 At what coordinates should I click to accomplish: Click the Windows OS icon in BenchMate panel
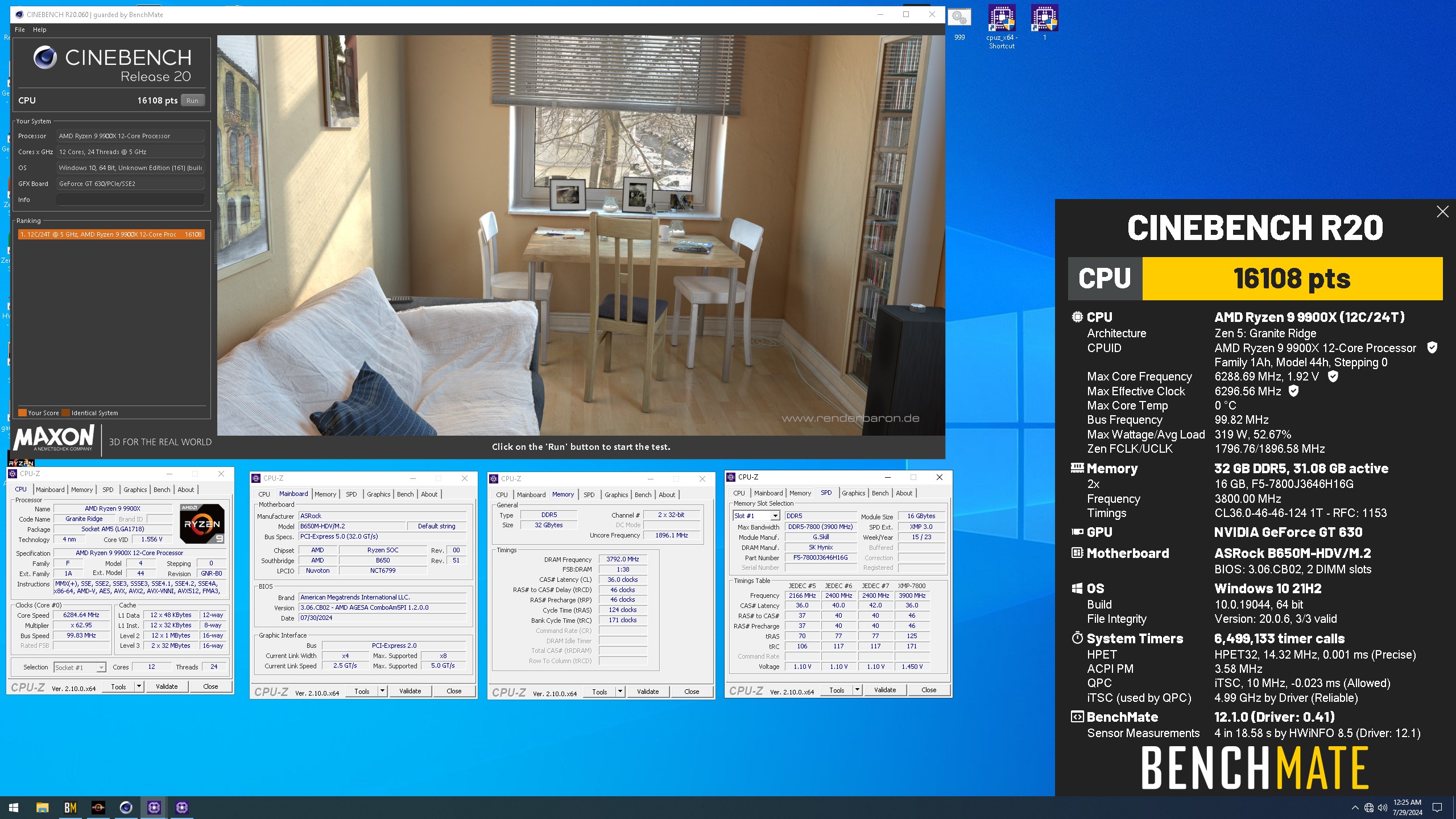coord(1077,588)
